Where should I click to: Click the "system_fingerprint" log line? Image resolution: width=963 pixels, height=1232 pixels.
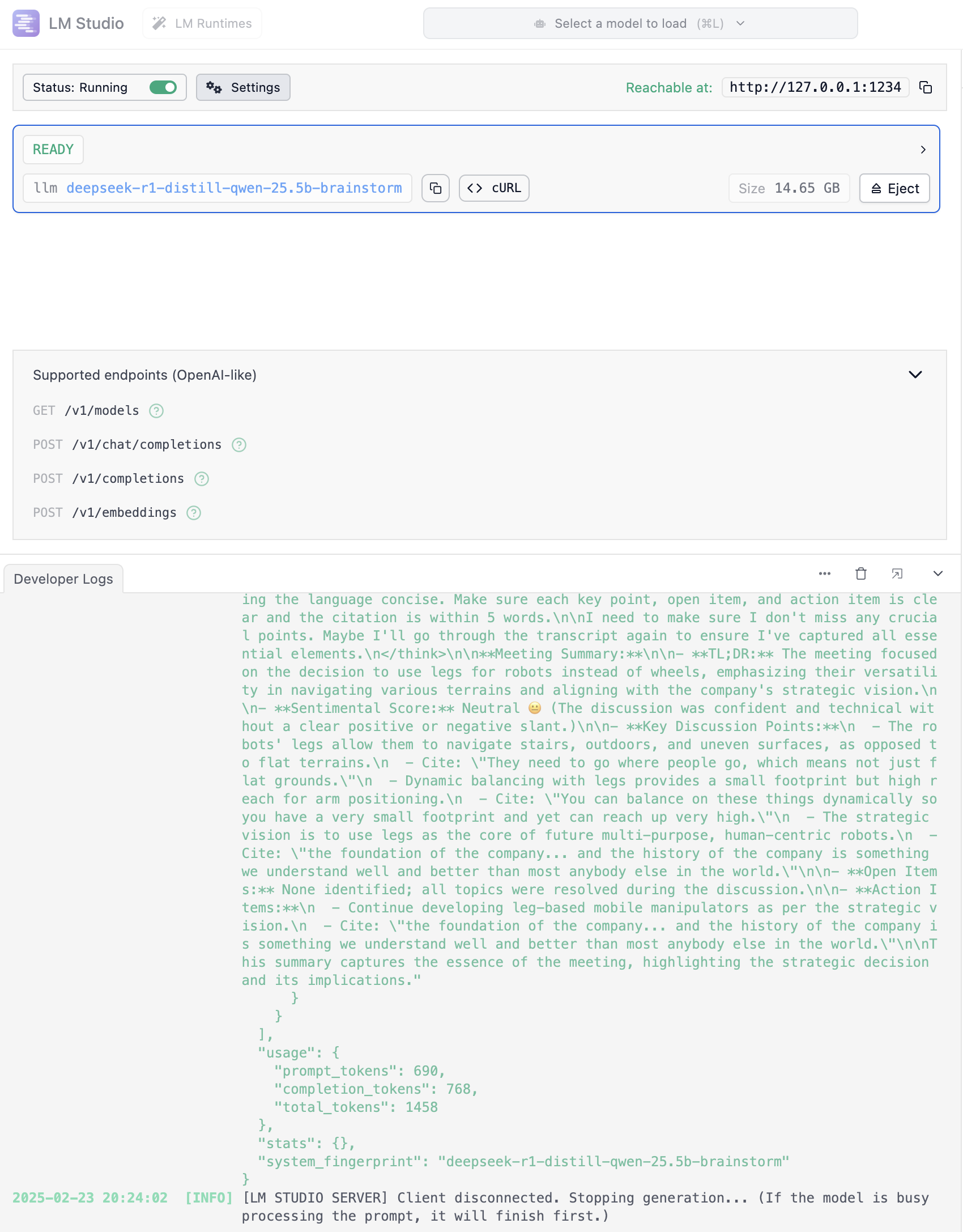pyautogui.click(x=523, y=1162)
